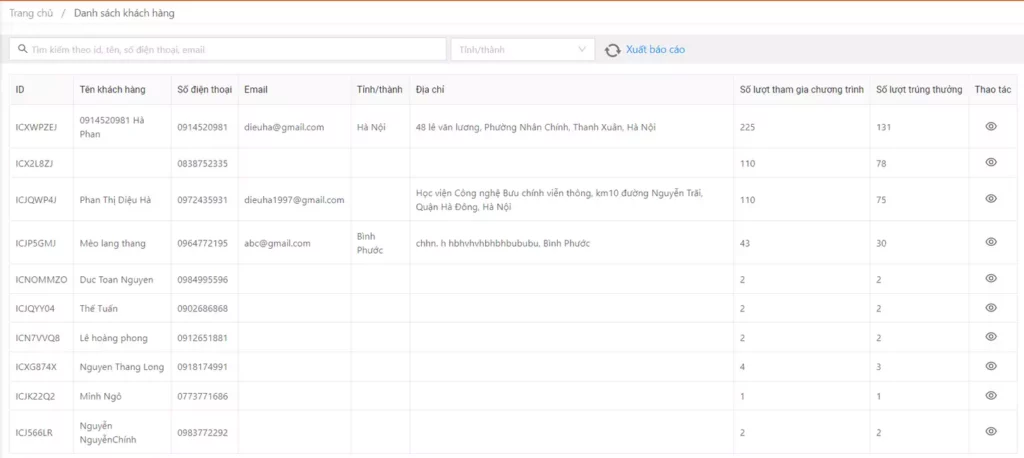View Mèo lang thang customer details icon

[991, 242]
